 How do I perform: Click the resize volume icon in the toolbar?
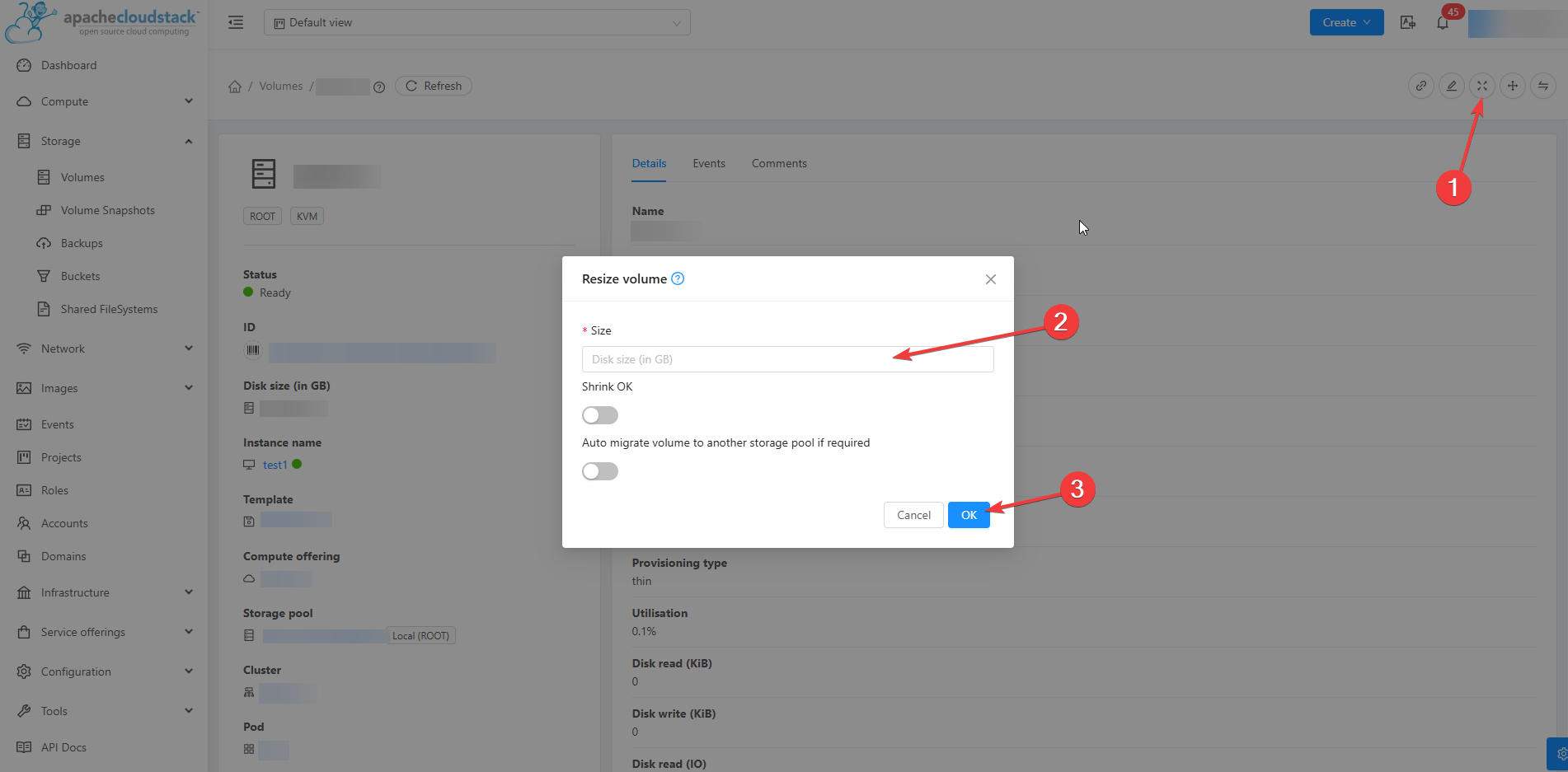(x=1481, y=86)
